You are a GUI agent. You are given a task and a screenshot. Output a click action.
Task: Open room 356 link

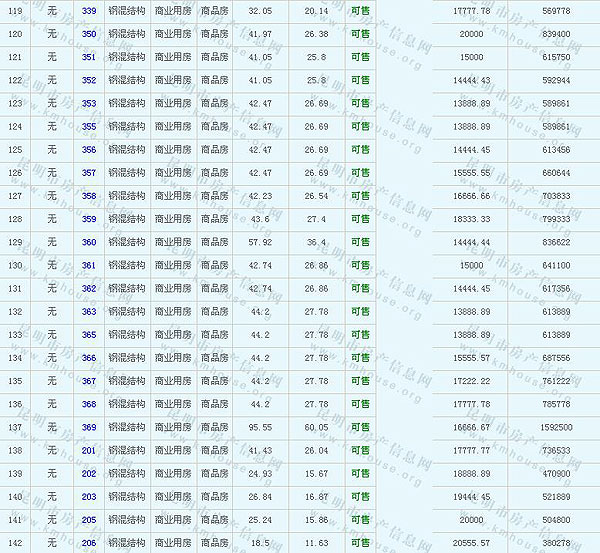[x=89, y=150]
